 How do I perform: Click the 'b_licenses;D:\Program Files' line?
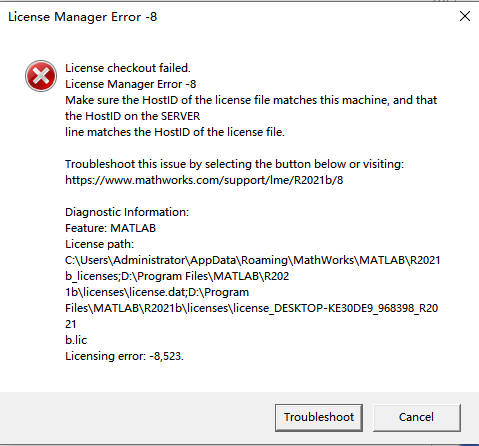tap(177, 276)
